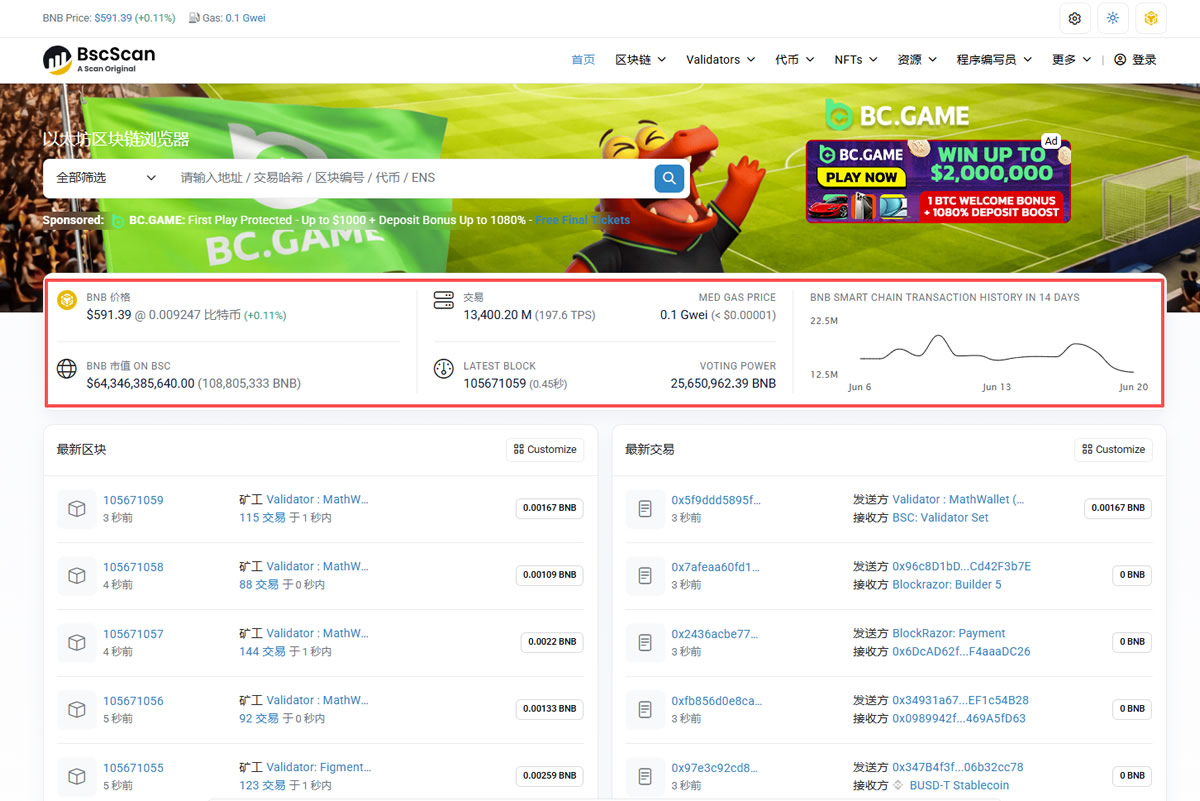Open BSC: Validator Set recipient link
The image size is (1200, 801).
pyautogui.click(x=940, y=518)
